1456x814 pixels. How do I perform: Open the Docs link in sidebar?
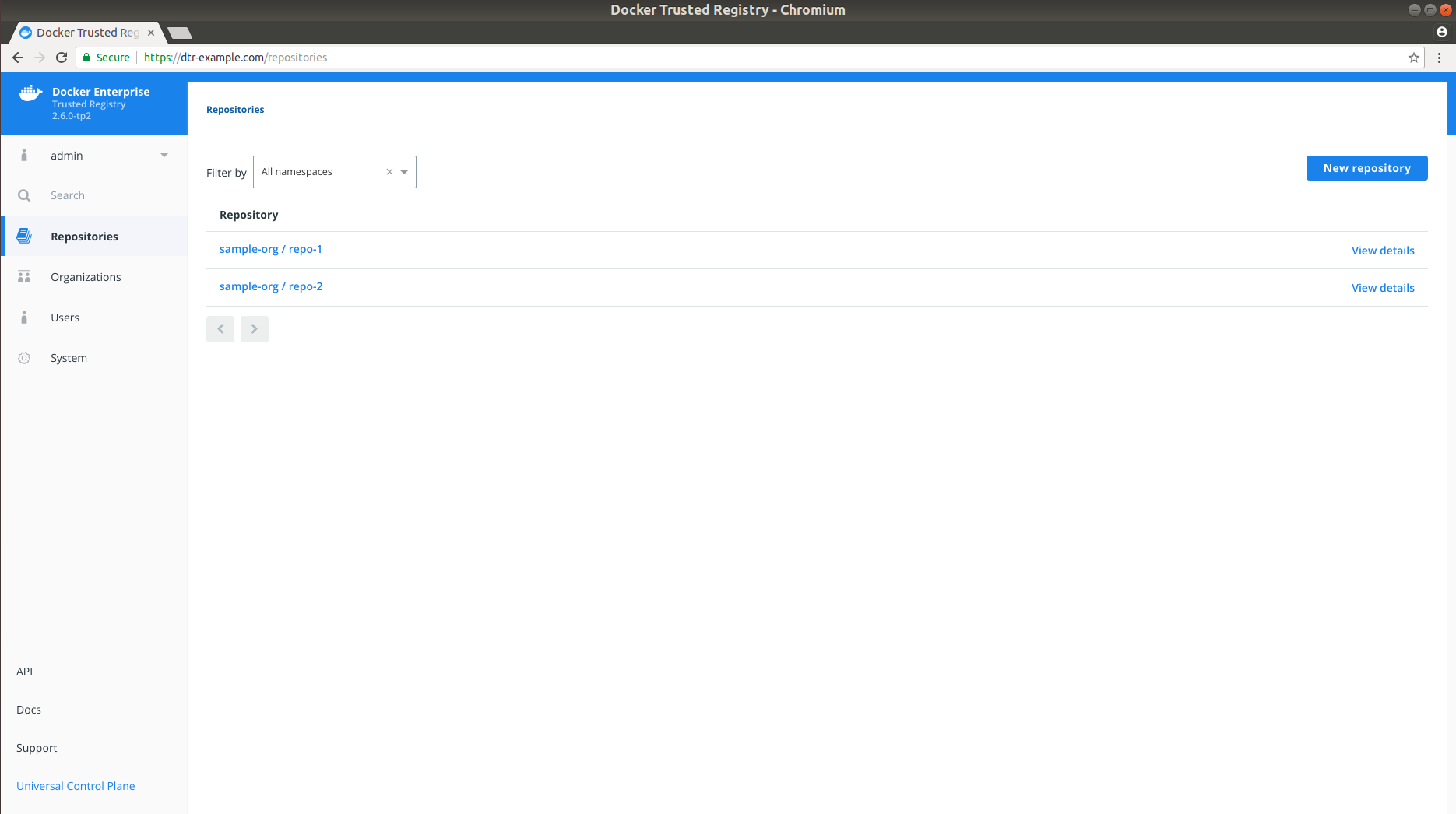(x=29, y=710)
